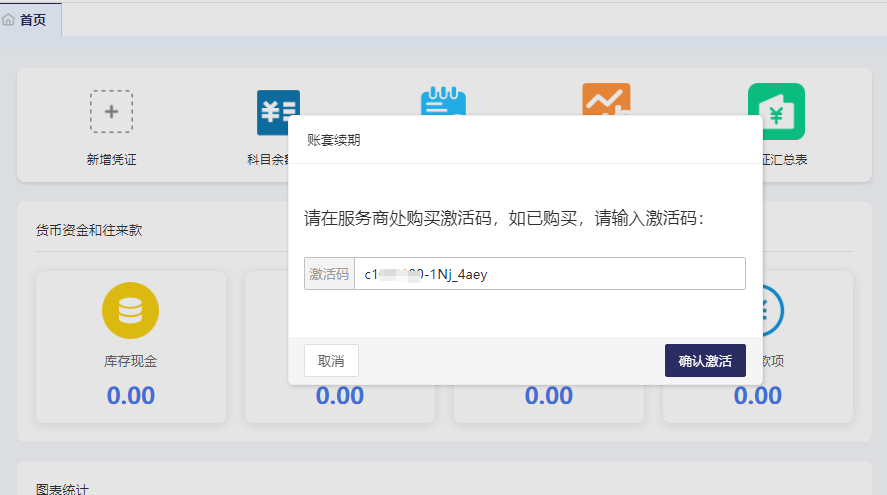
Task: Click the 账套续期 dialog title
Action: pos(334,140)
